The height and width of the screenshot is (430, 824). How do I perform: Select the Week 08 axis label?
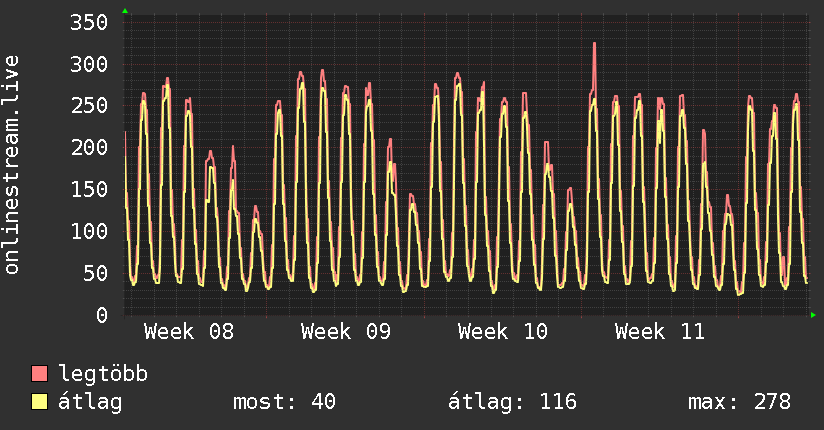[189, 332]
